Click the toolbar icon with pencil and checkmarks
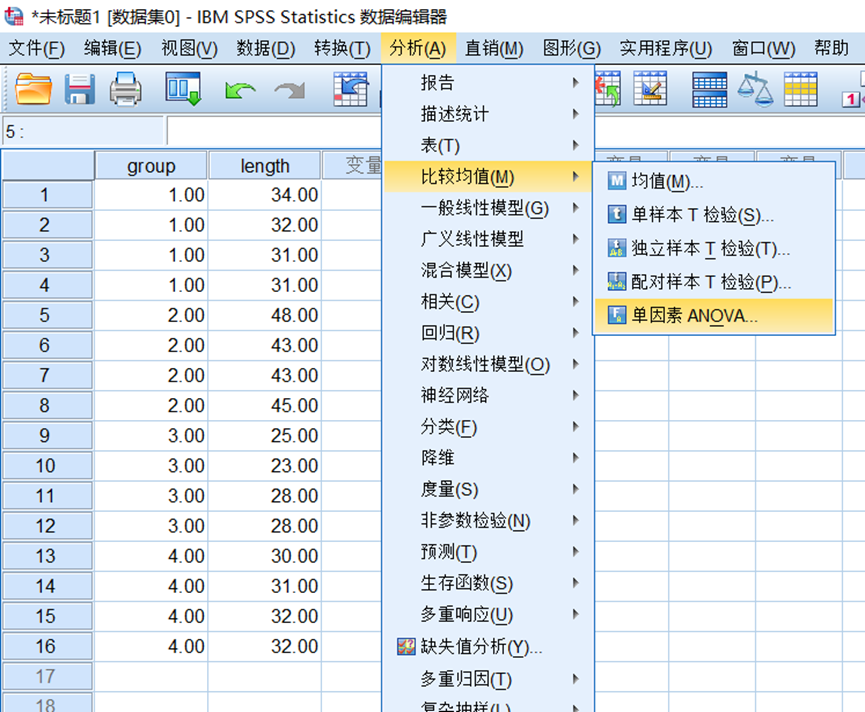The image size is (865, 712). [650, 88]
